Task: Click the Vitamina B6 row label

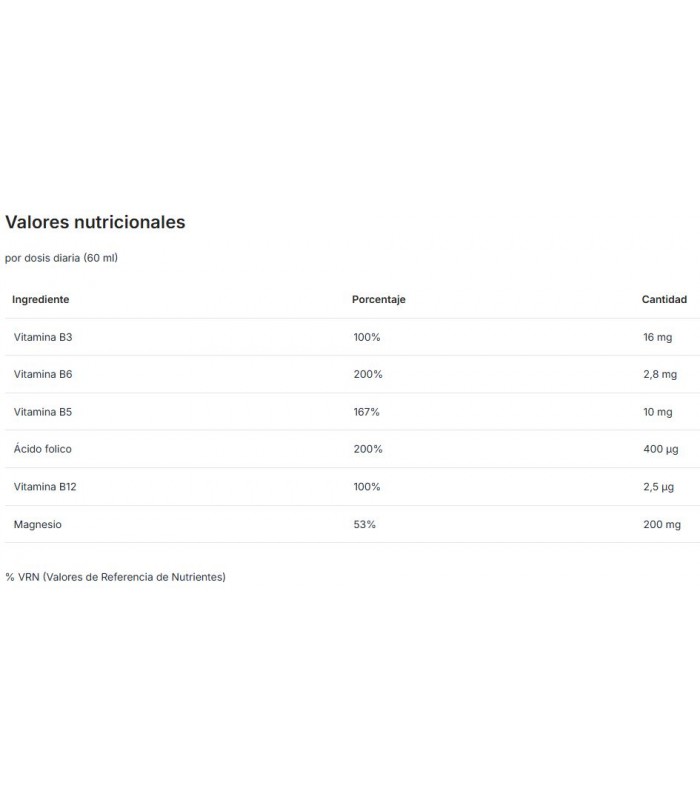Action: click(43, 374)
